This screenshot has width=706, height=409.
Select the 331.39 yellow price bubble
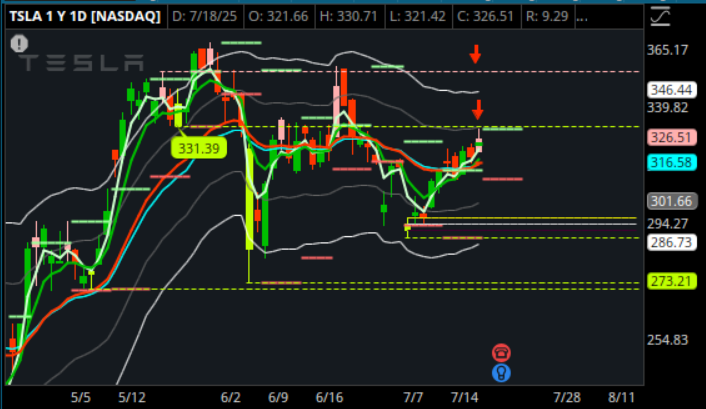pos(199,148)
